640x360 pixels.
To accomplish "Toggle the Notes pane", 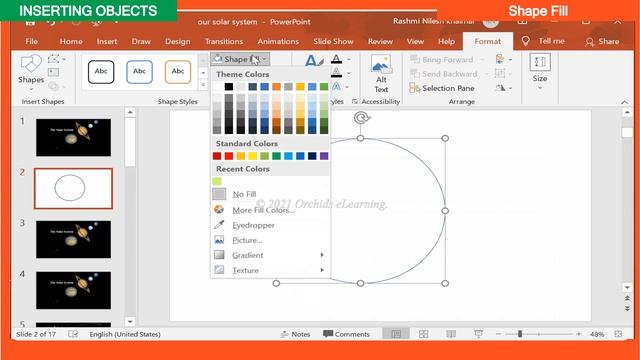I will point(295,334).
